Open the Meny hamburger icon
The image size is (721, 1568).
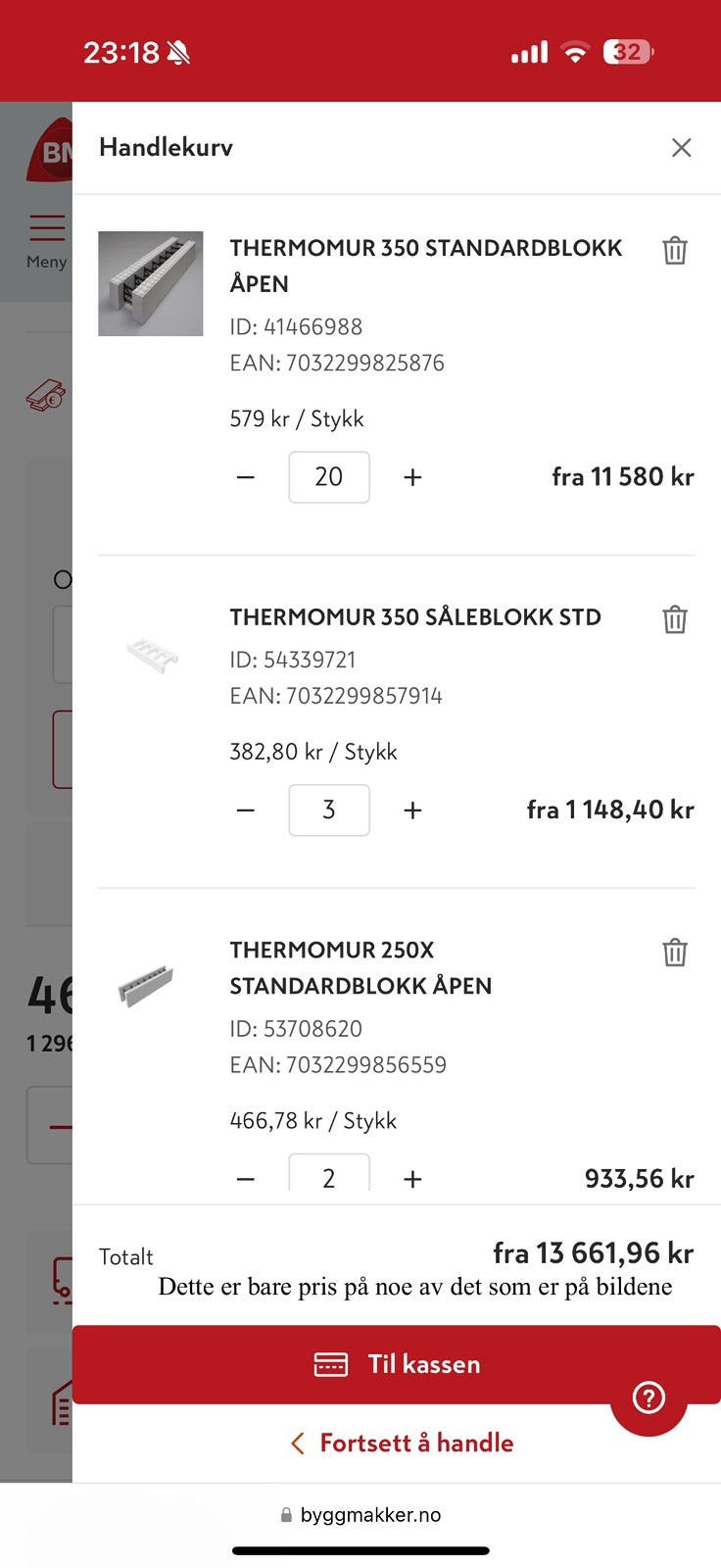click(x=46, y=228)
